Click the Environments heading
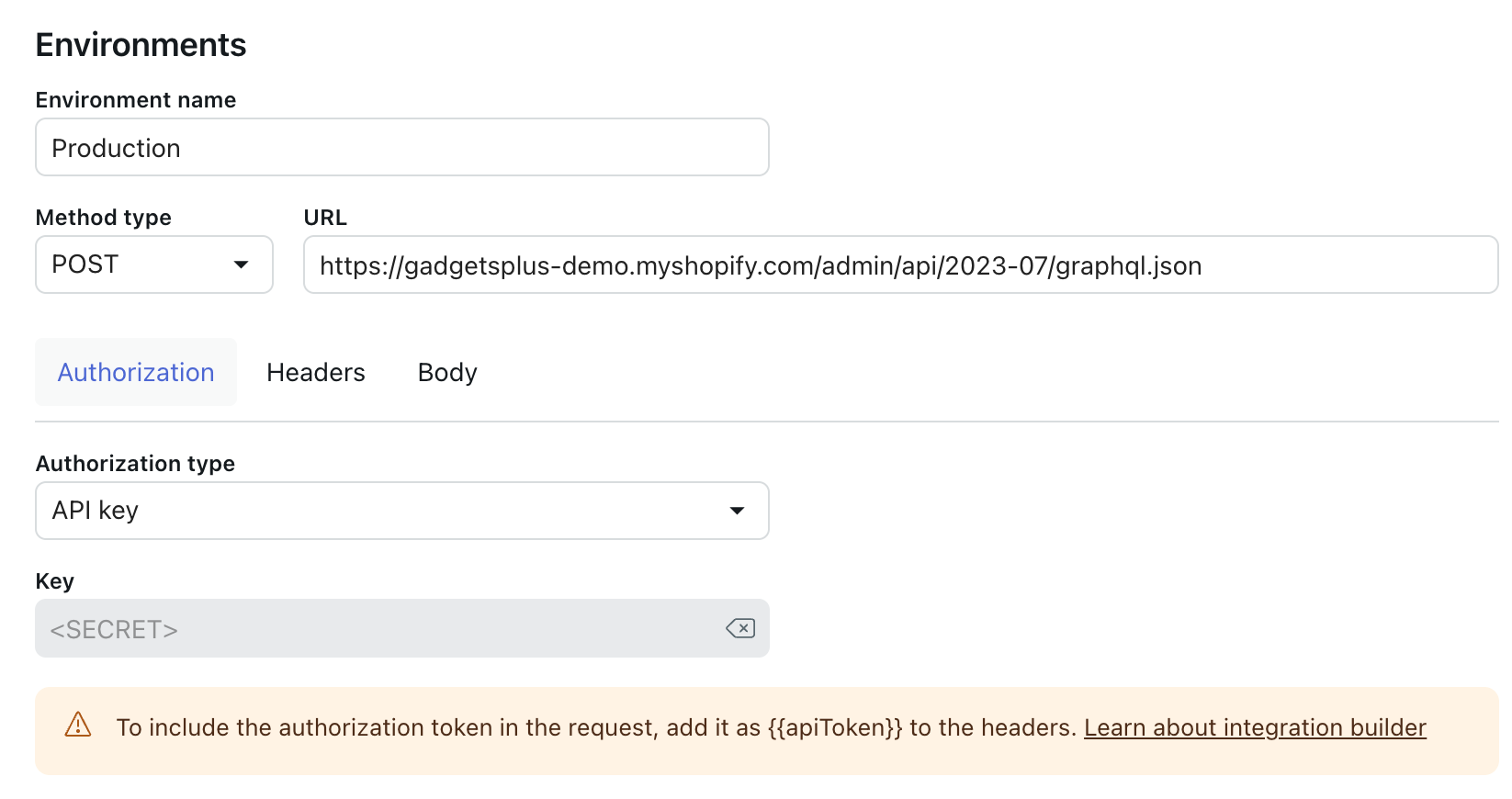Viewport: 1512px width, 799px height. [x=141, y=45]
